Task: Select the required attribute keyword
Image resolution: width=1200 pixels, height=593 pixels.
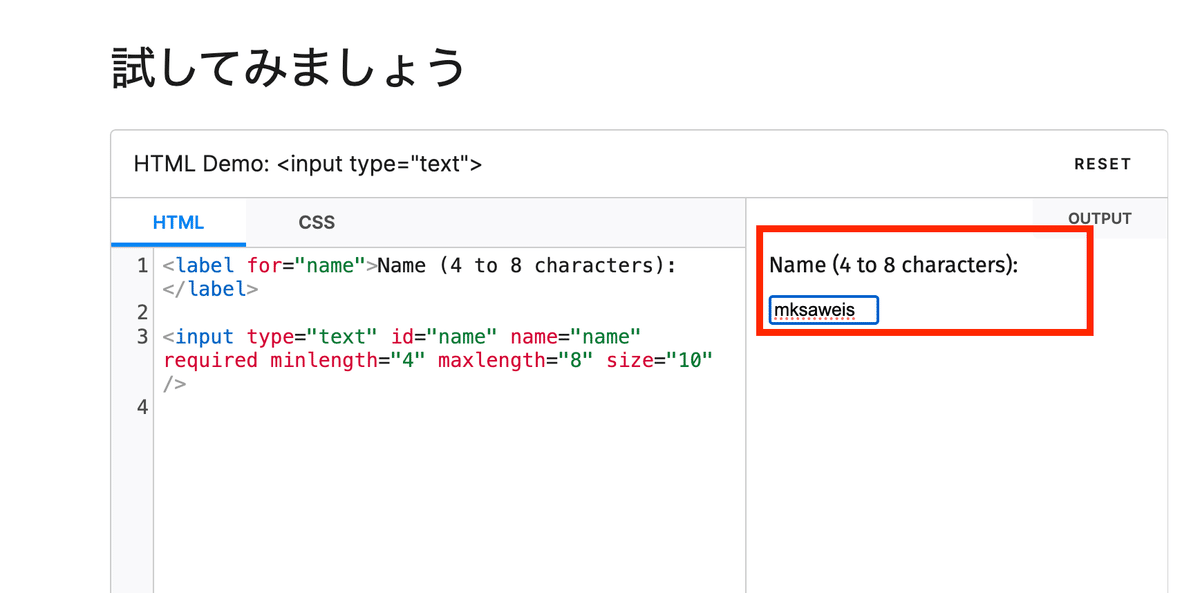Action: click(210, 360)
